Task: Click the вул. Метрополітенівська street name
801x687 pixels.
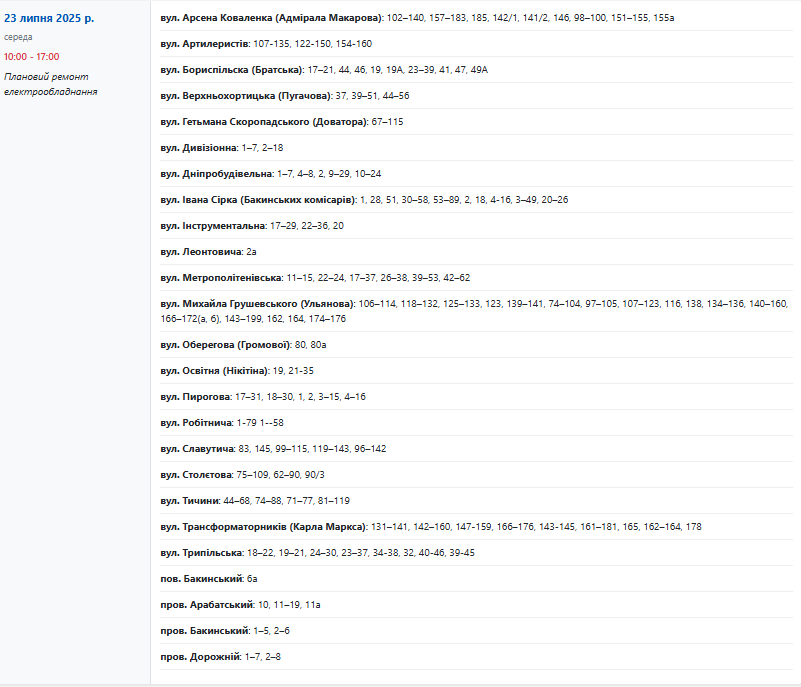Action: (x=221, y=278)
